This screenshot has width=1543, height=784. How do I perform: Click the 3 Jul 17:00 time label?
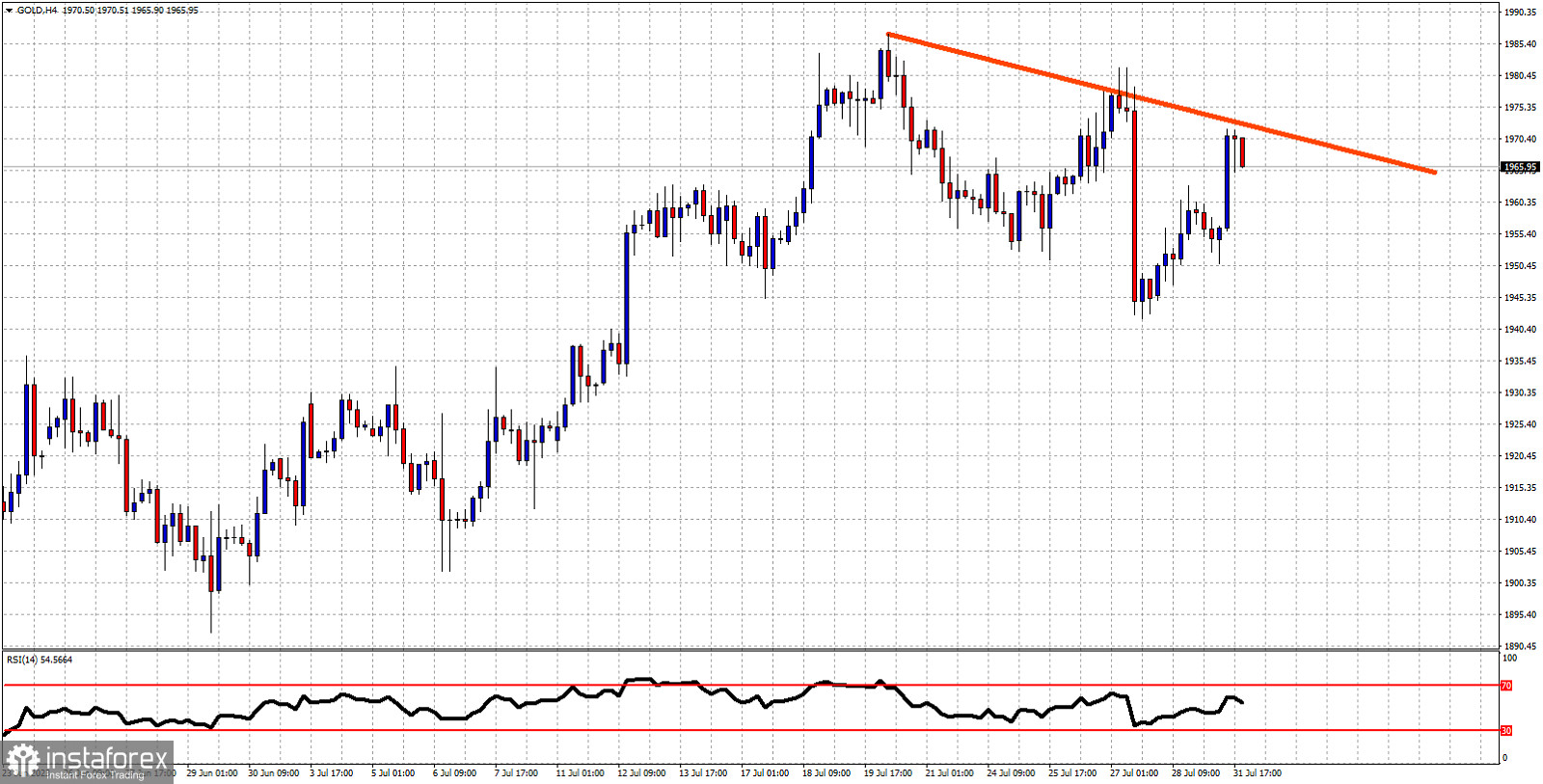332,773
